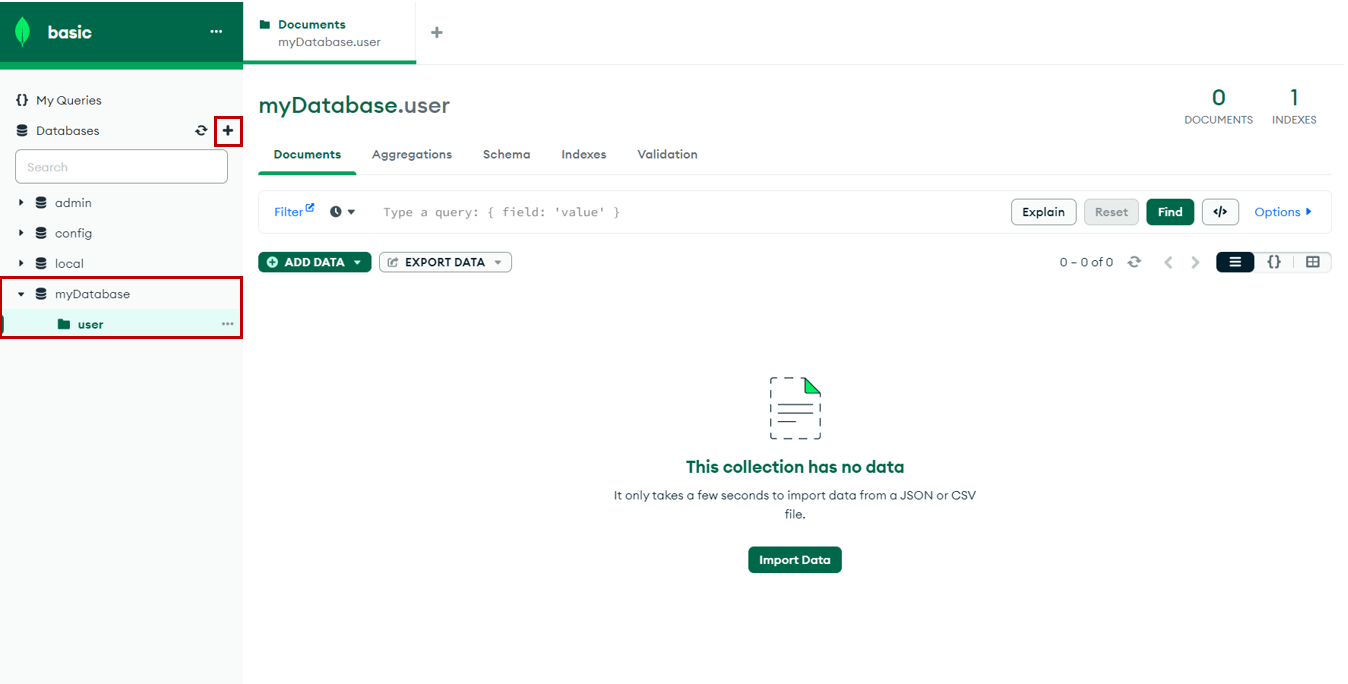This screenshot has width=1348, height=684.
Task: Click the myDatabase database icon
Action: (41, 294)
